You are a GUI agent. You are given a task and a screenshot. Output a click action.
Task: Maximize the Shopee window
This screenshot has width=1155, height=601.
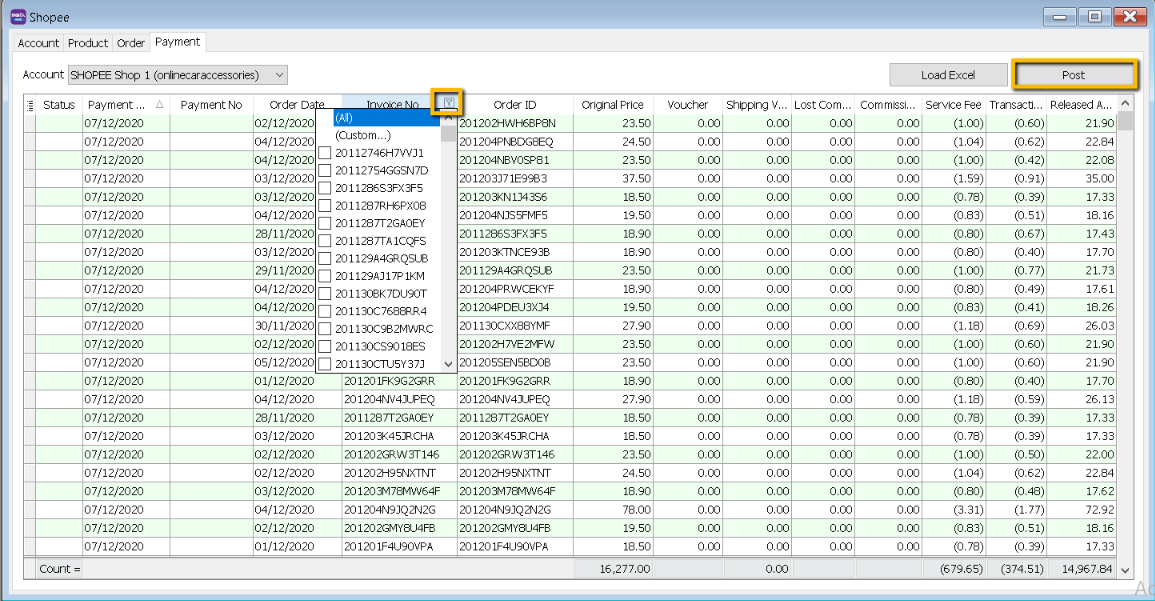pos(1096,16)
